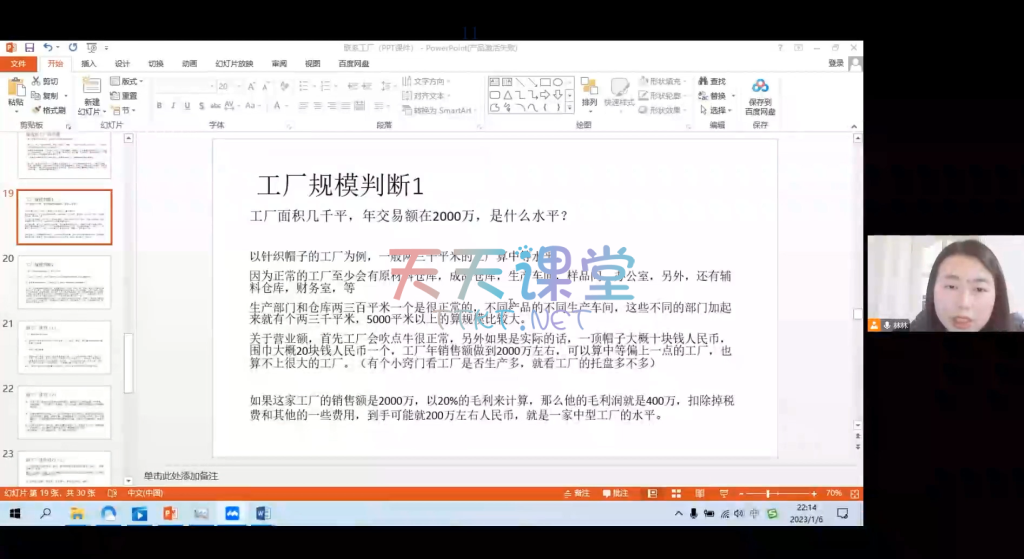1024x559 pixels.
Task: Expand the shapes gallery more arrow
Action: 571,106
